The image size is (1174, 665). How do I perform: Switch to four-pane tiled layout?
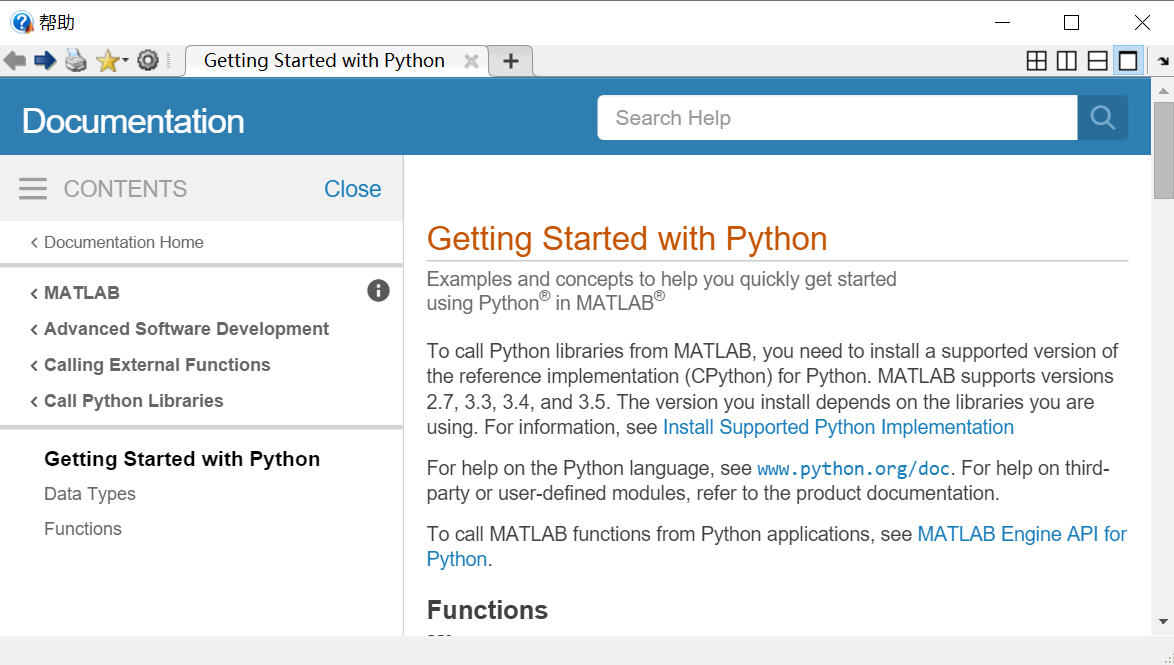click(1036, 60)
